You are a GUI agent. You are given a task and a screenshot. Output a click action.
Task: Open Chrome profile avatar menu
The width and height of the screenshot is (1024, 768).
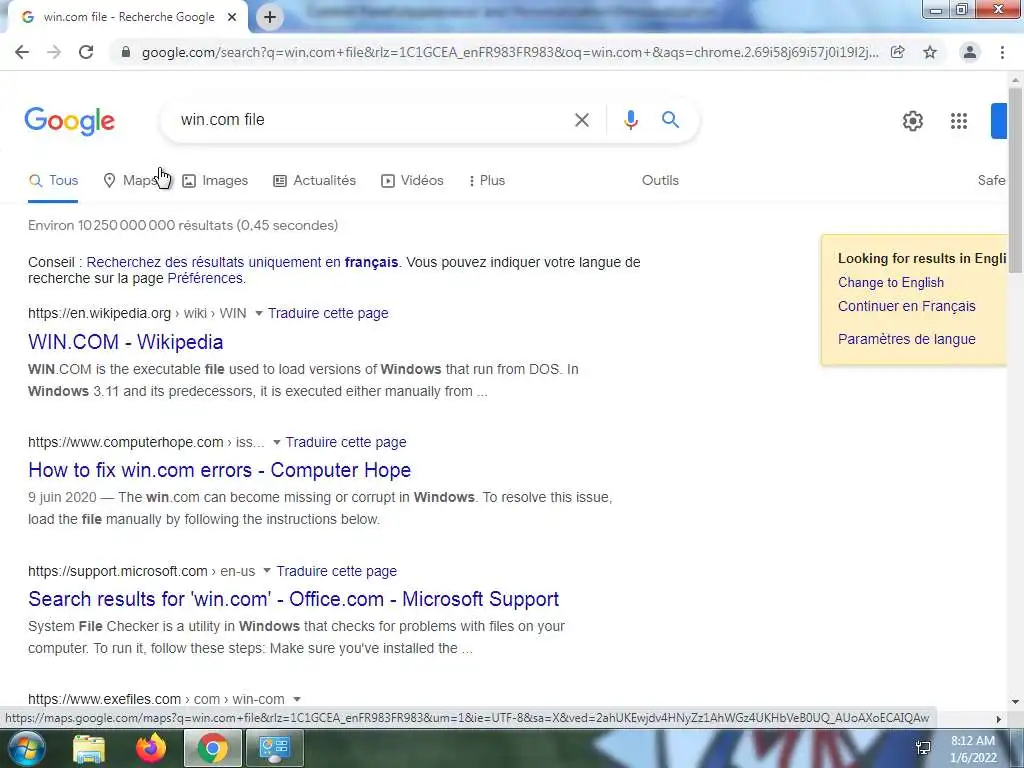970,52
